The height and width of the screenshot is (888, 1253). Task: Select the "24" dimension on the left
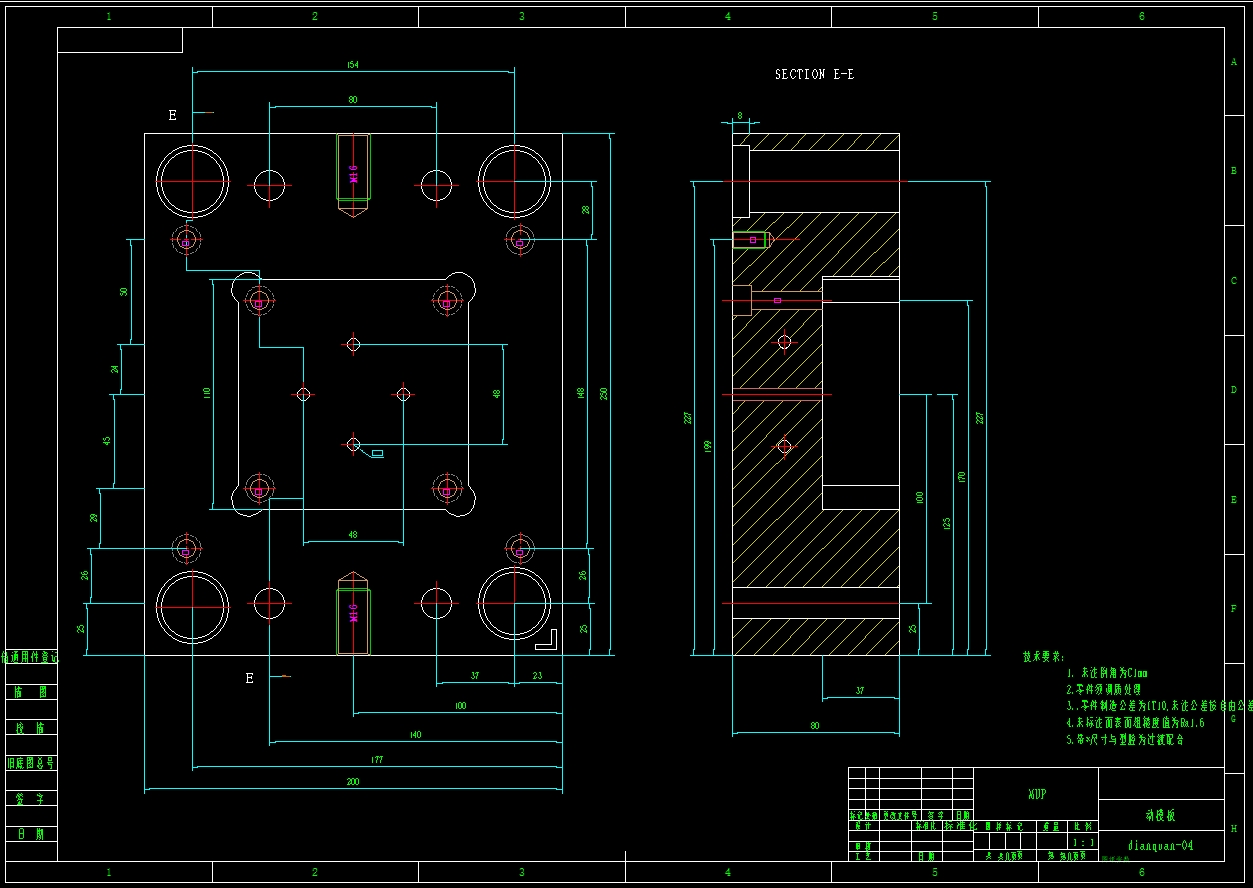coord(115,369)
